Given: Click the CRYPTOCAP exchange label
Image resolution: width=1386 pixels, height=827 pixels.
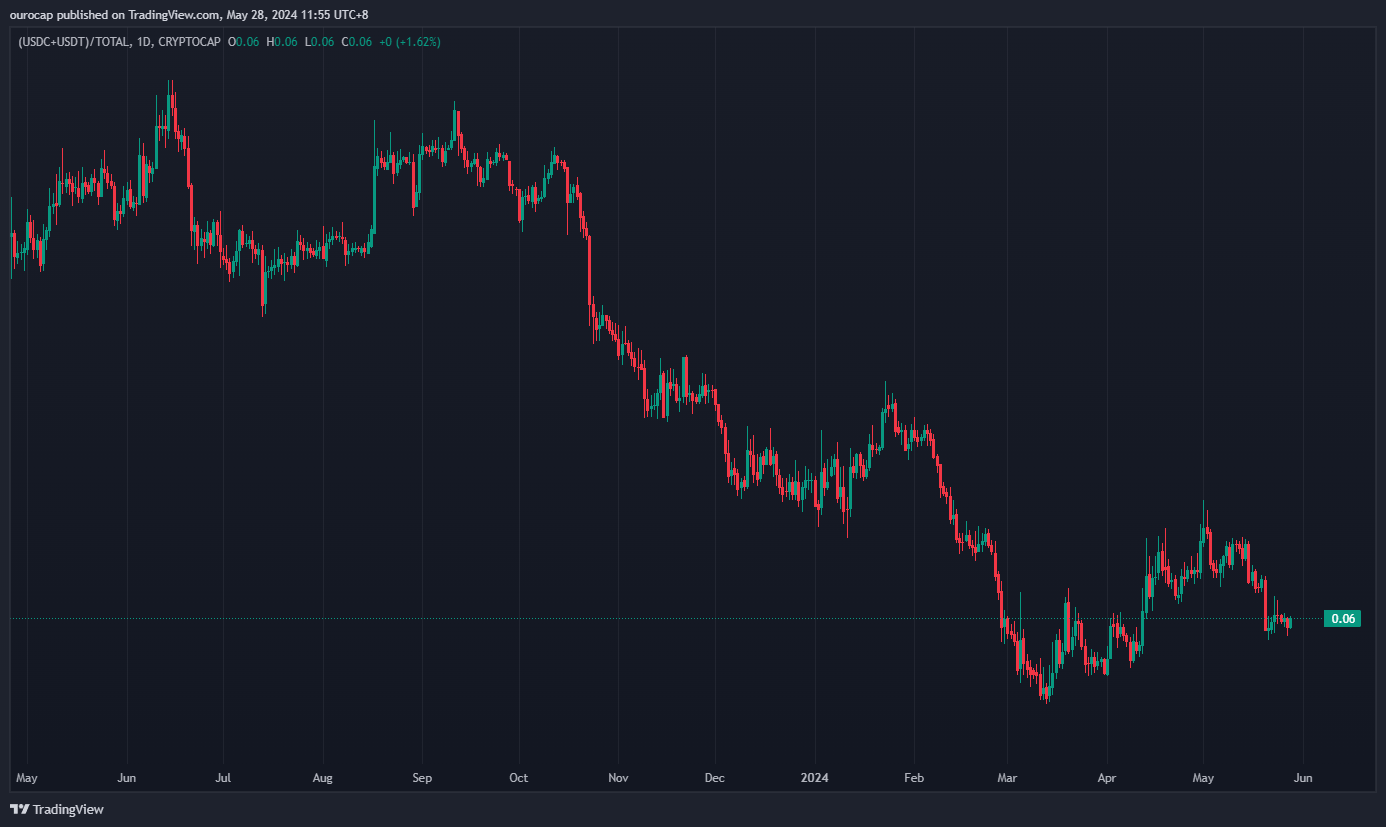Looking at the screenshot, I should point(189,42).
